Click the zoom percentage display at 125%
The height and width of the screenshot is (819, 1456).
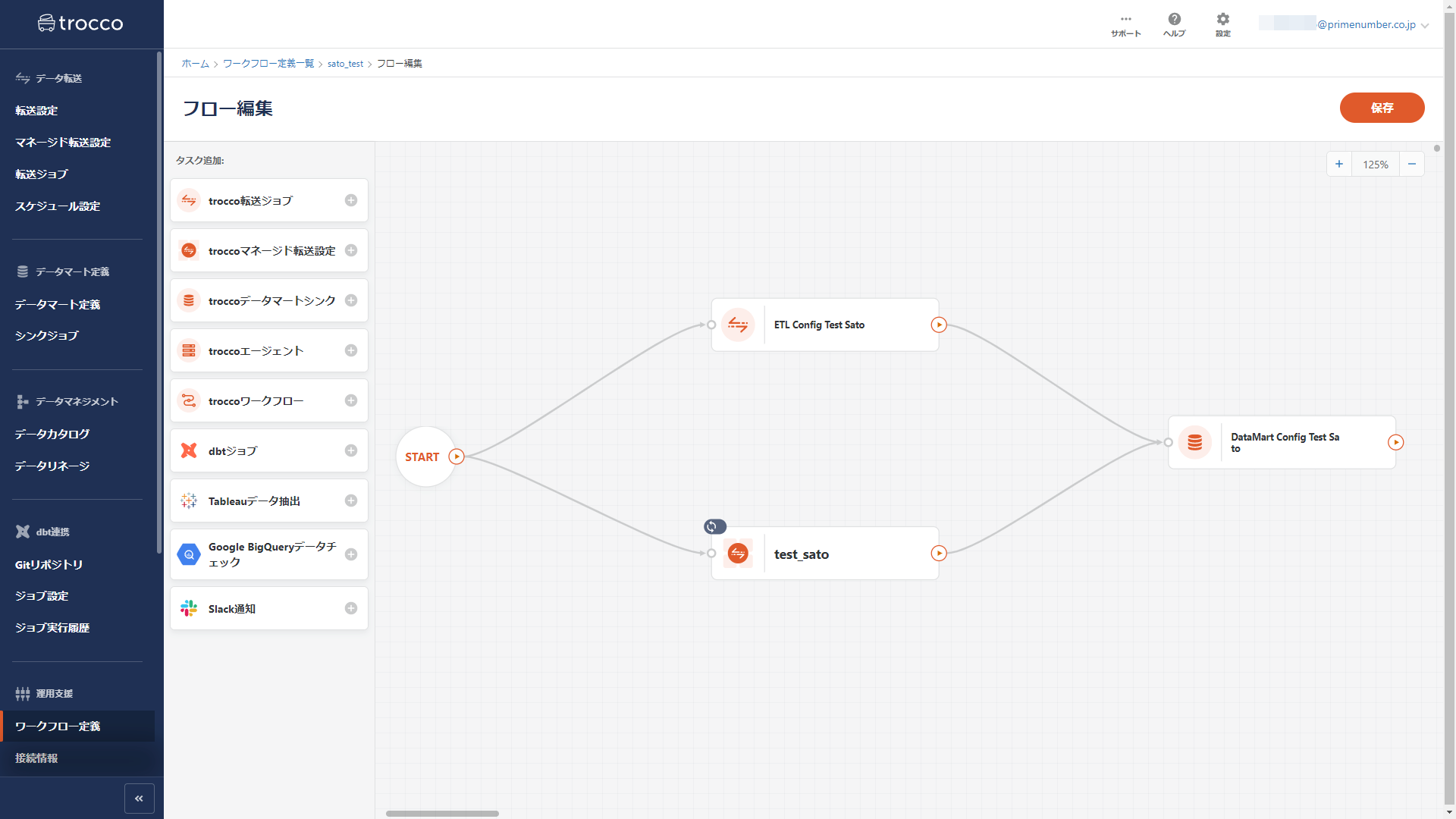point(1376,164)
